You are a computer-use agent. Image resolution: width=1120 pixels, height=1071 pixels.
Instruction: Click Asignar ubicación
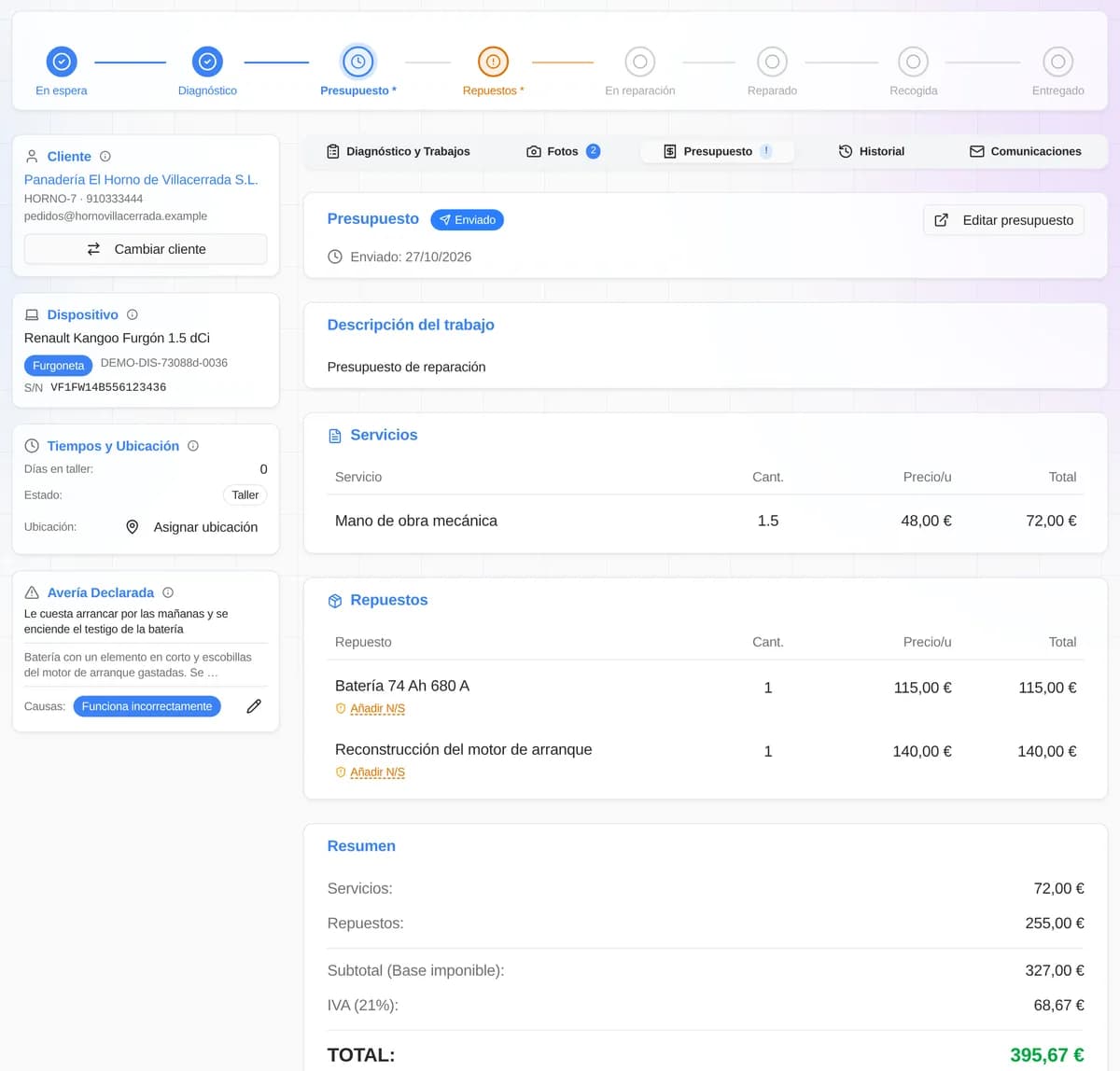[192, 527]
